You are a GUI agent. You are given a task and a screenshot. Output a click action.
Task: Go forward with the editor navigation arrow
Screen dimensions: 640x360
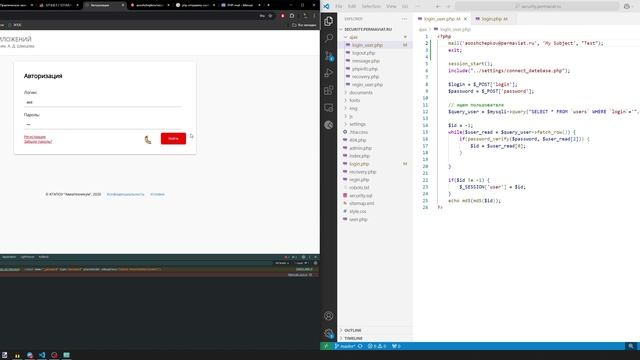448,6
